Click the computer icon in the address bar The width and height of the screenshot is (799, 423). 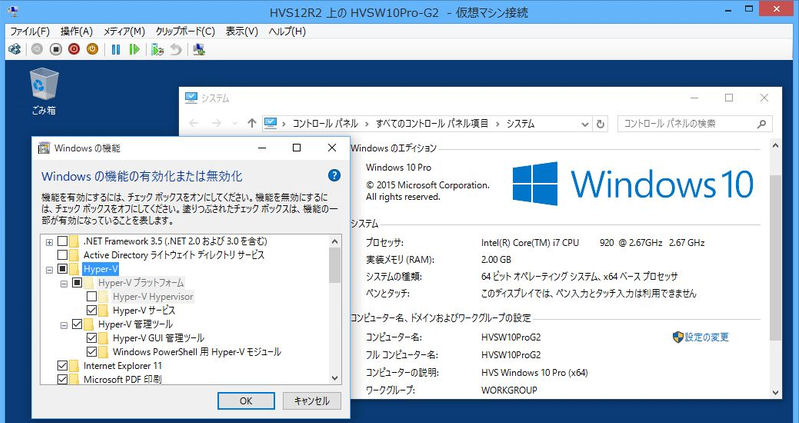point(270,123)
